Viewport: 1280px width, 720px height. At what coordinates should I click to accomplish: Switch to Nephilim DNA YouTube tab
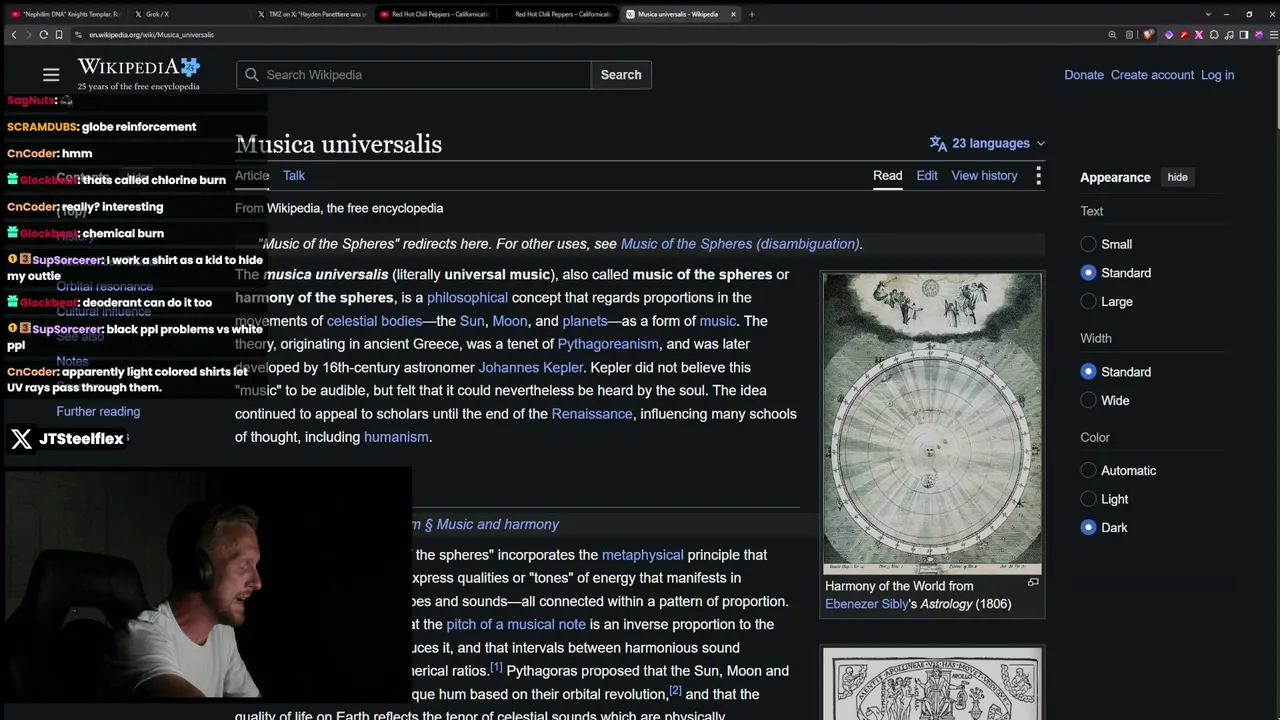[x=65, y=14]
